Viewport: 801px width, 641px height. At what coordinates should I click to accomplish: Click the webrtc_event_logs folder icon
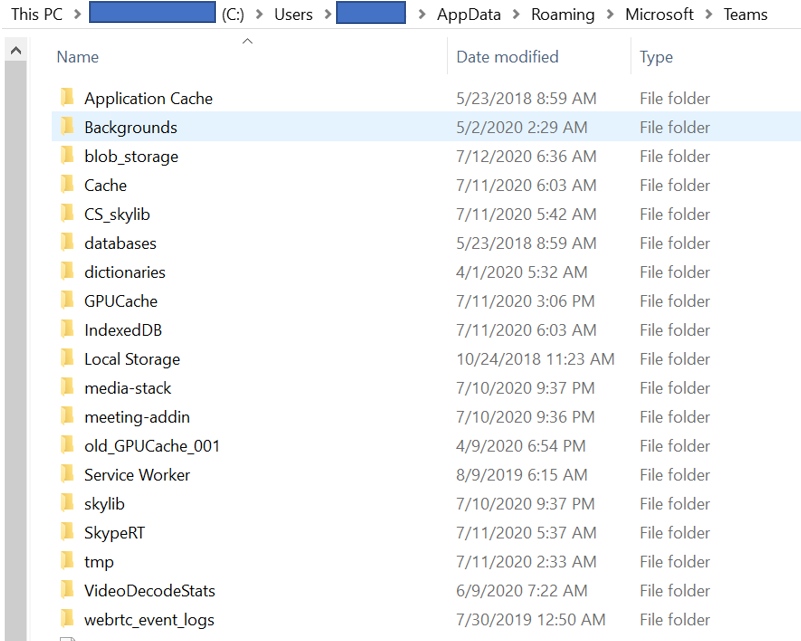point(67,619)
